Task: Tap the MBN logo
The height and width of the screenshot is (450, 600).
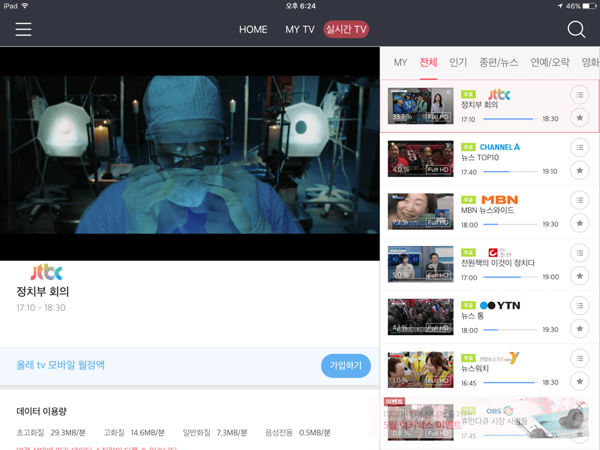Action: pos(500,200)
